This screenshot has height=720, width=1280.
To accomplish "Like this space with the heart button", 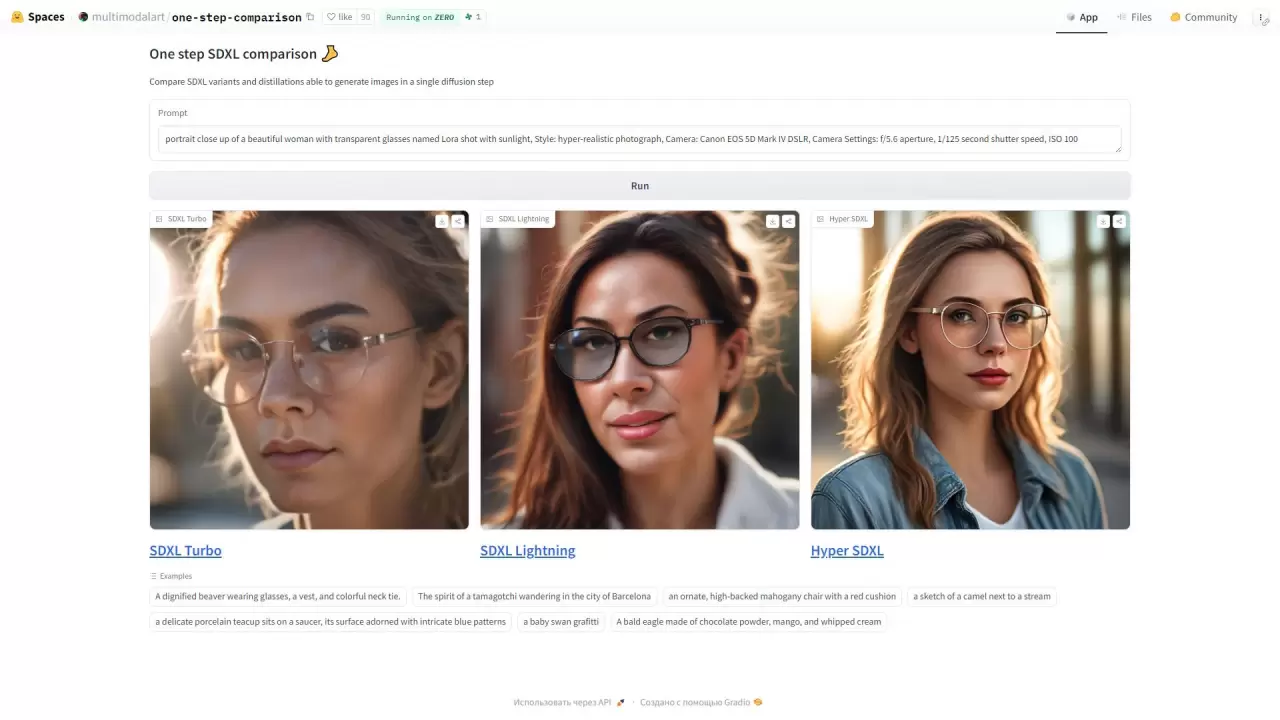I will tap(339, 17).
